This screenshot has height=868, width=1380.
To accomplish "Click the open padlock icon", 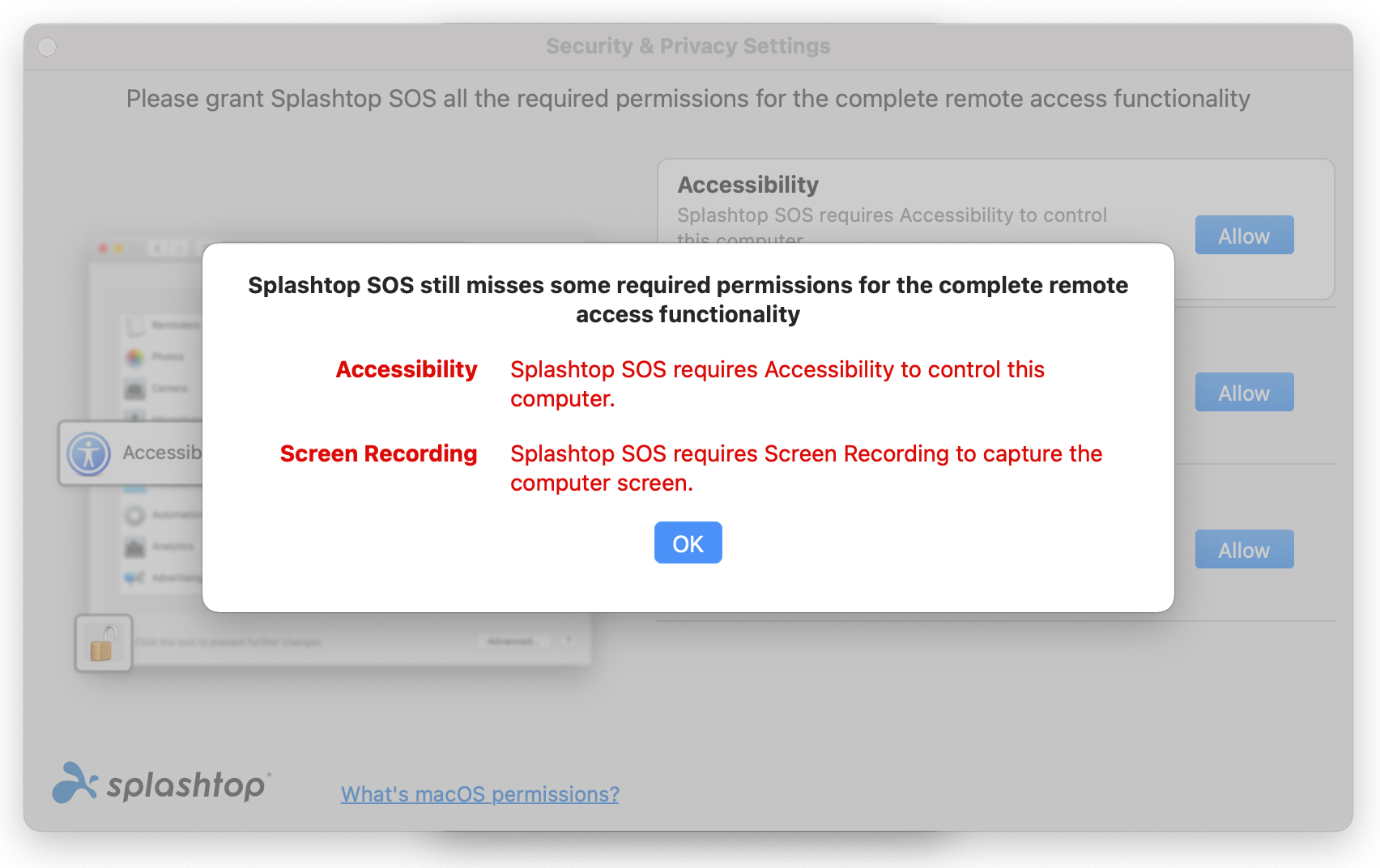I will (x=103, y=643).
